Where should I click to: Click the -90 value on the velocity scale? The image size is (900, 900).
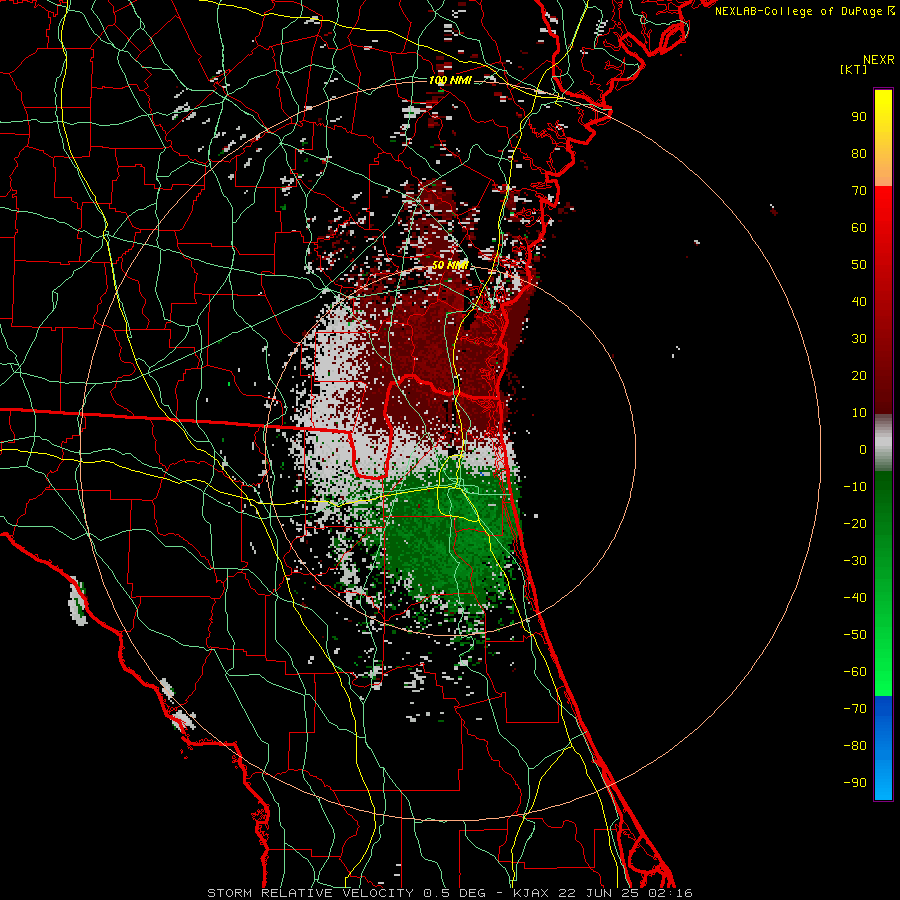[x=855, y=782]
